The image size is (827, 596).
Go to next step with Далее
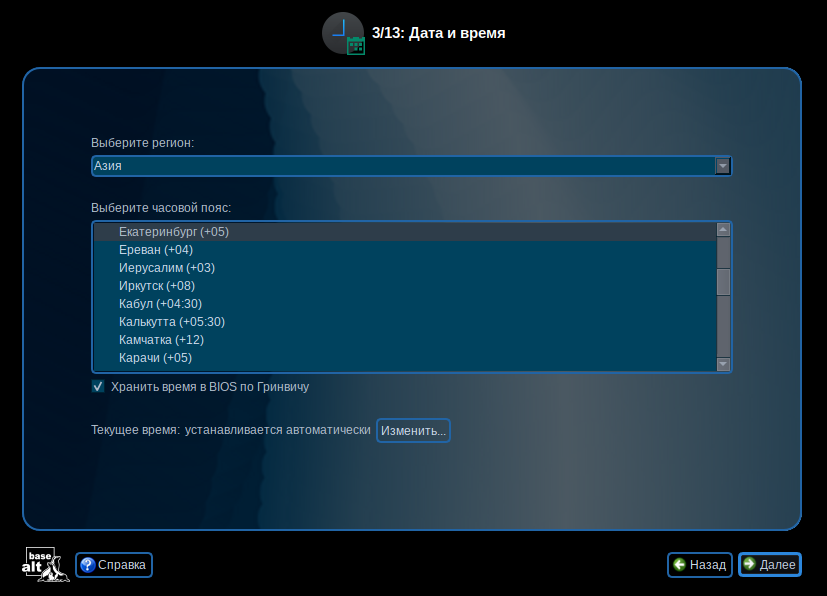[x=769, y=565]
